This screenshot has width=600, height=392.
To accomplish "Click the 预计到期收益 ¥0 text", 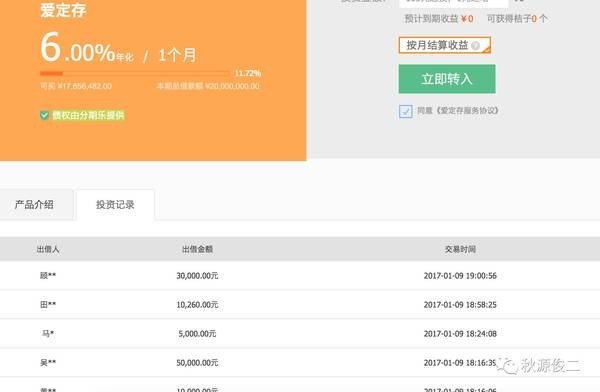I will 439,18.
